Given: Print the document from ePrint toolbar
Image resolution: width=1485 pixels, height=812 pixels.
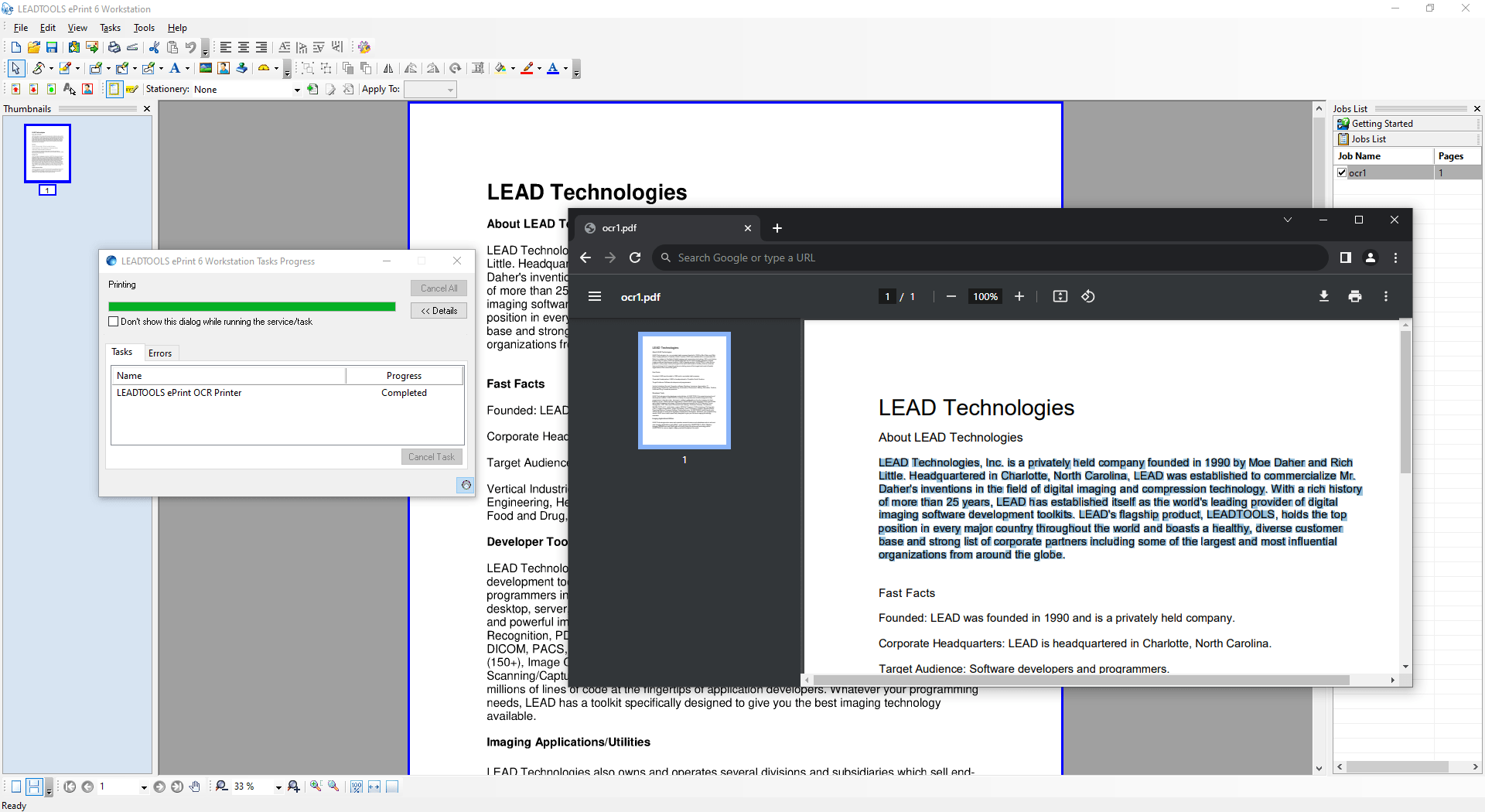Looking at the screenshot, I should tap(114, 47).
